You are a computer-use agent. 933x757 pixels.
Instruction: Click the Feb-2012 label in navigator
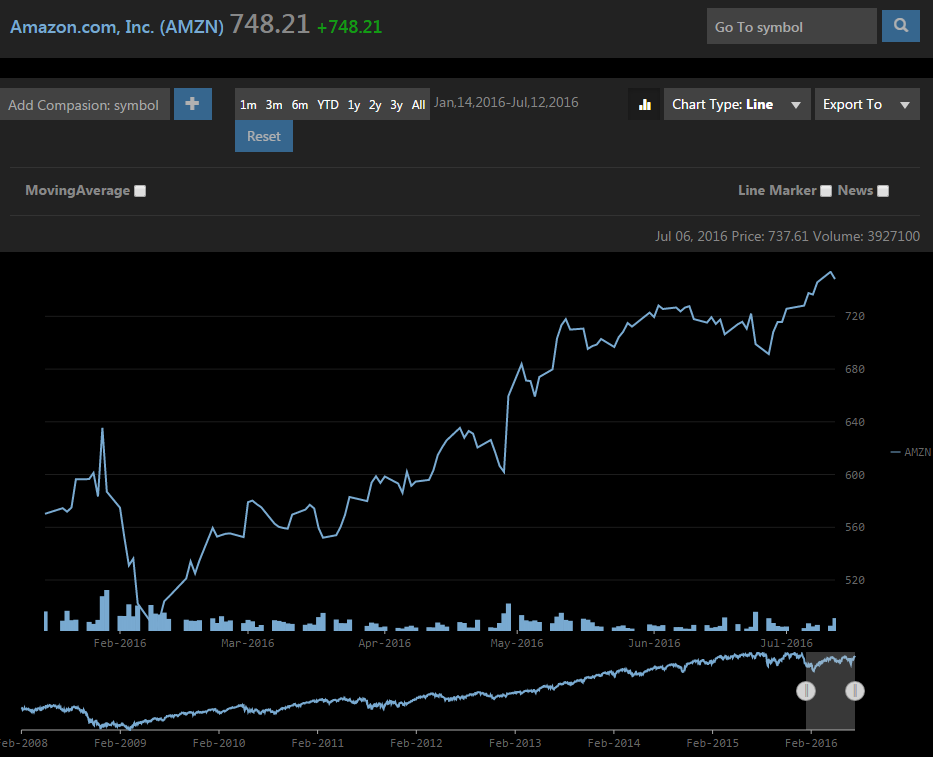(x=416, y=743)
